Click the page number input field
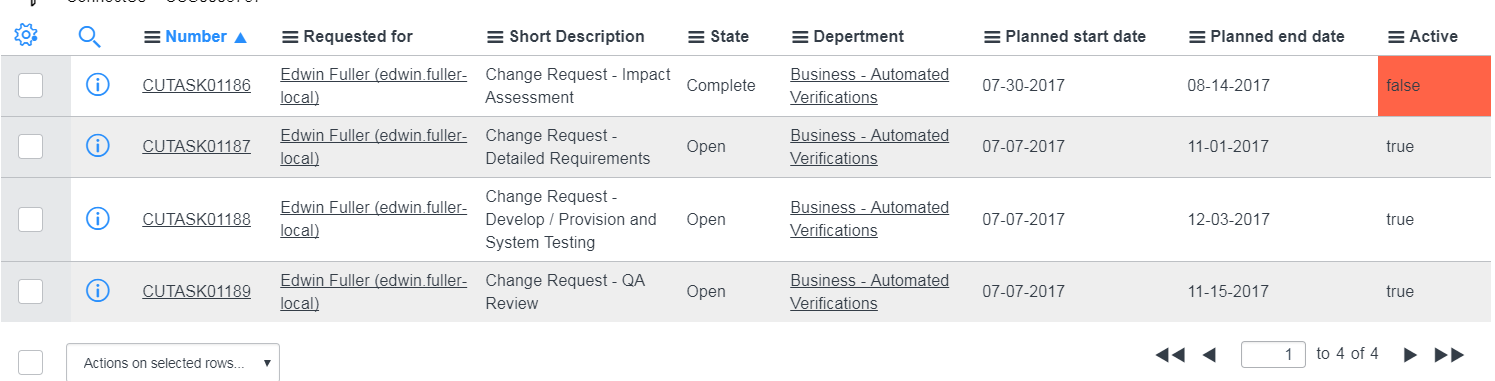This screenshot has height=381, width=1495. [x=1274, y=354]
